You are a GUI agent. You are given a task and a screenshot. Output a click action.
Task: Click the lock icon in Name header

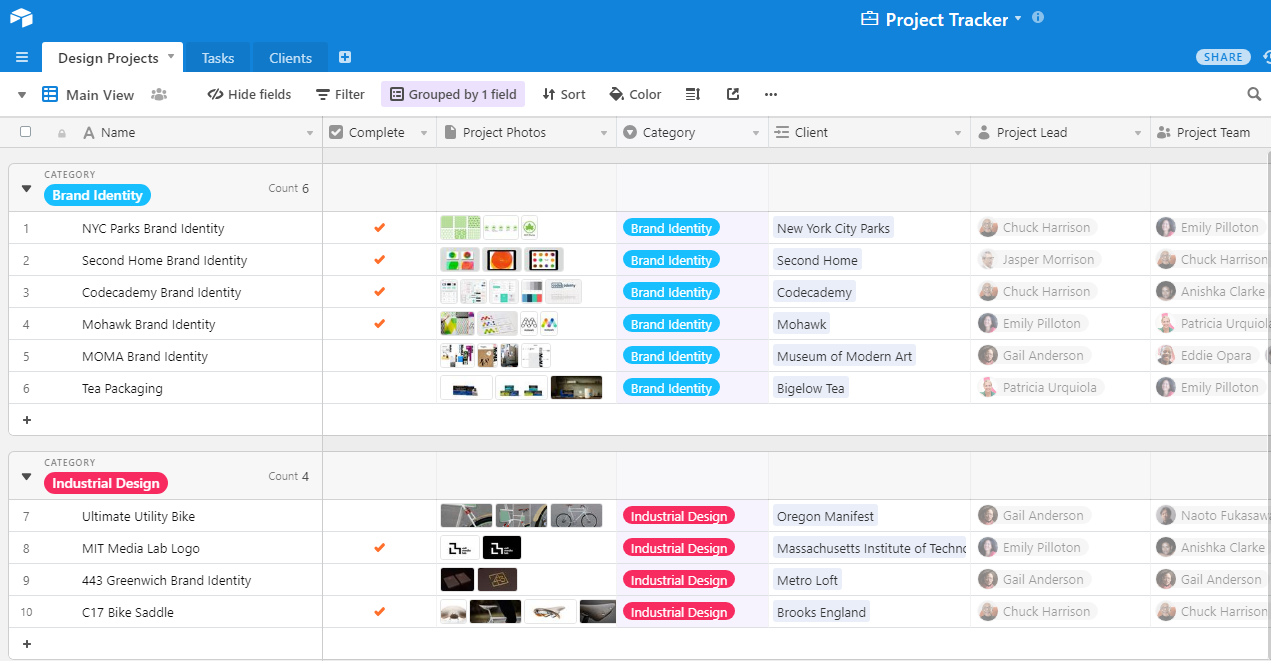coord(62,133)
